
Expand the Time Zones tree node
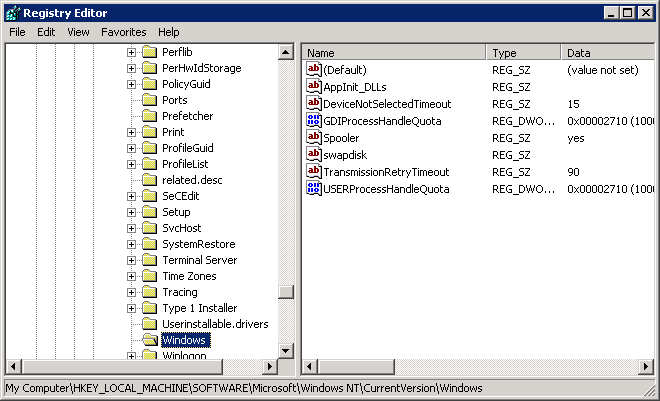pos(131,276)
